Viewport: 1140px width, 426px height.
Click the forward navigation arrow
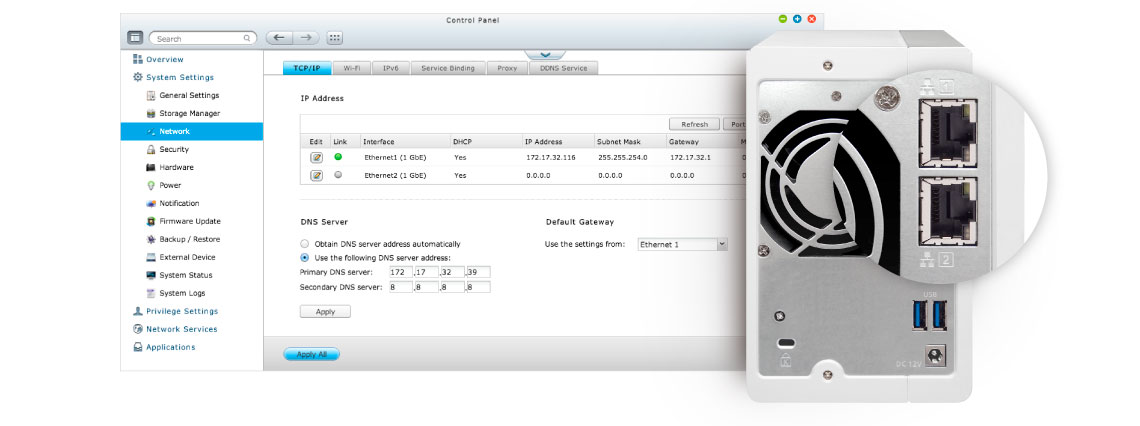coord(306,38)
